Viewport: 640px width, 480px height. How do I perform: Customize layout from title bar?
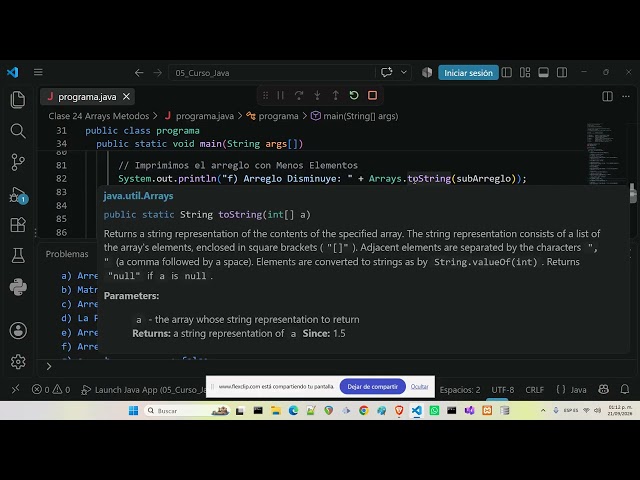[525, 72]
